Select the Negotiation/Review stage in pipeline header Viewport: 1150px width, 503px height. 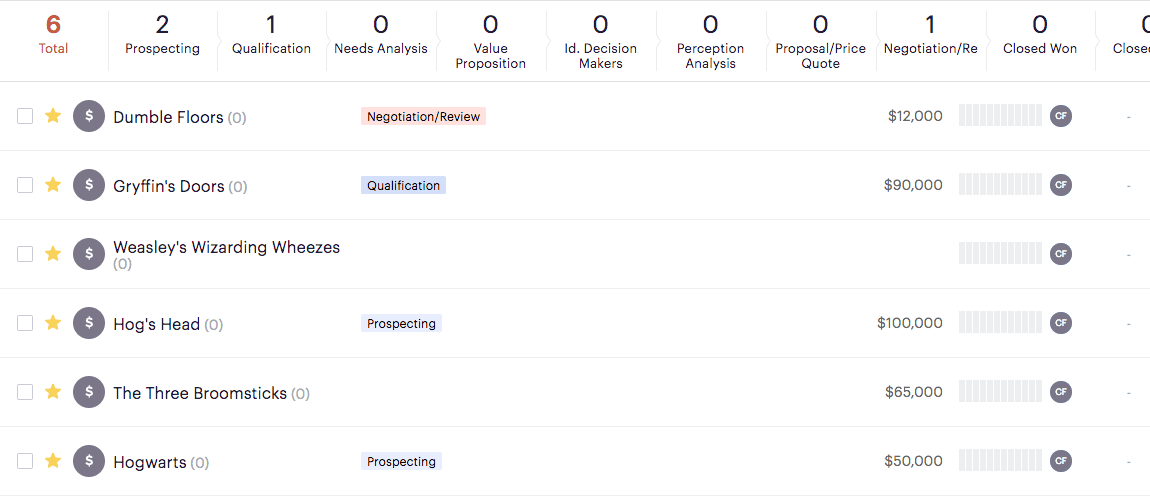[x=930, y=36]
